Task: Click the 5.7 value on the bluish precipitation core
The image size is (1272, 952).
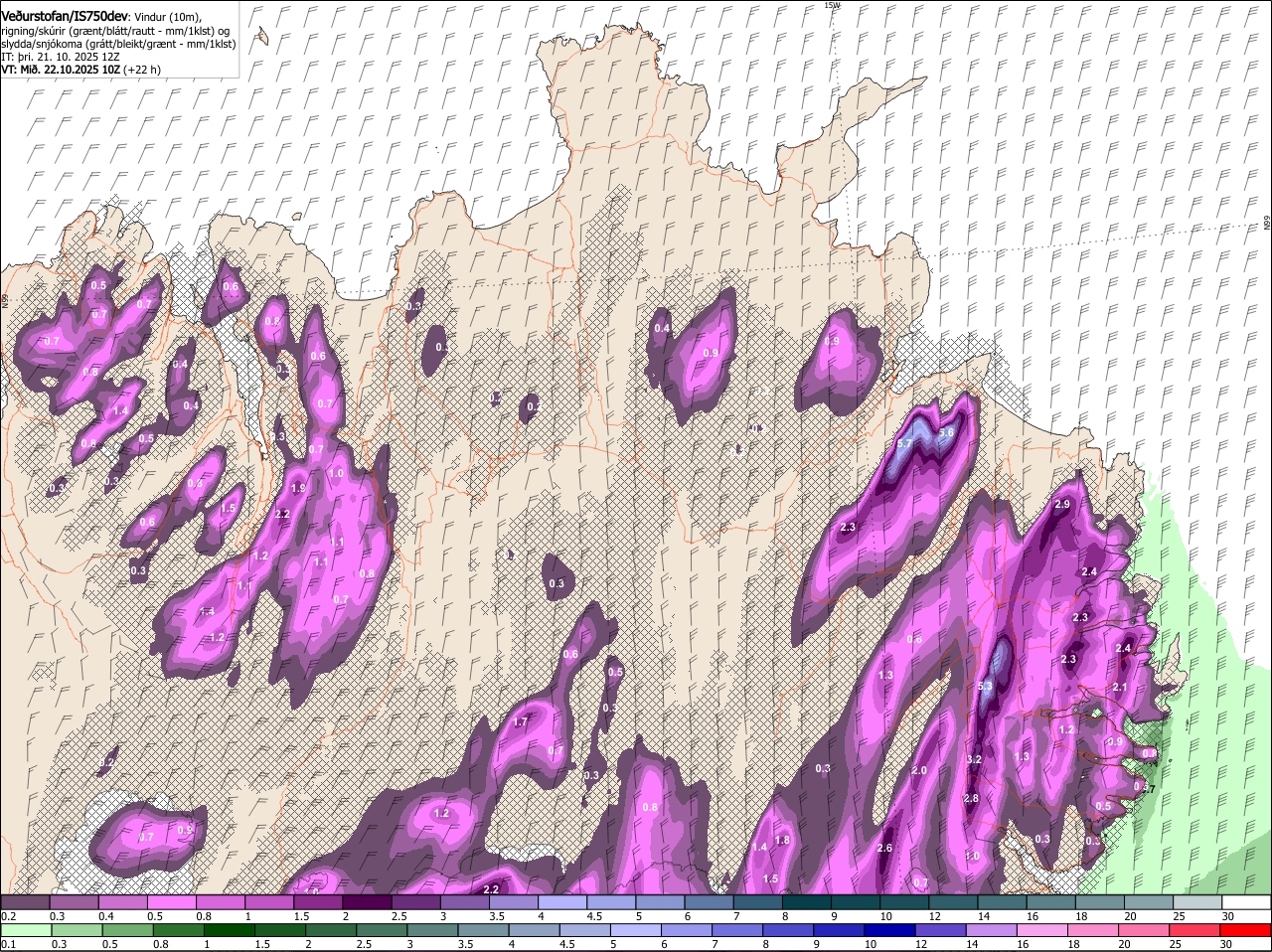Action: point(904,443)
